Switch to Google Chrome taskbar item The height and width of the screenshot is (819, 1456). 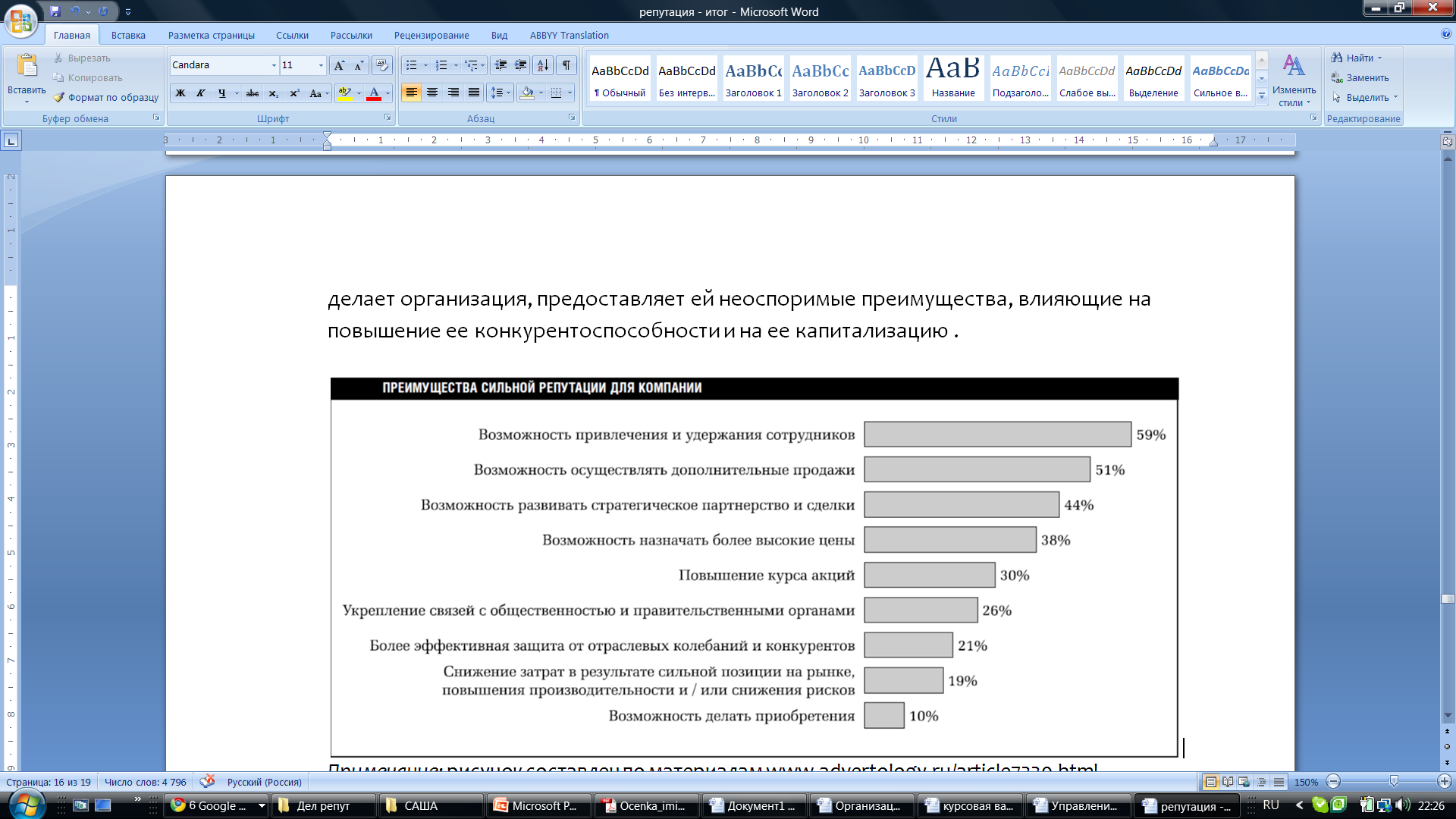218,805
